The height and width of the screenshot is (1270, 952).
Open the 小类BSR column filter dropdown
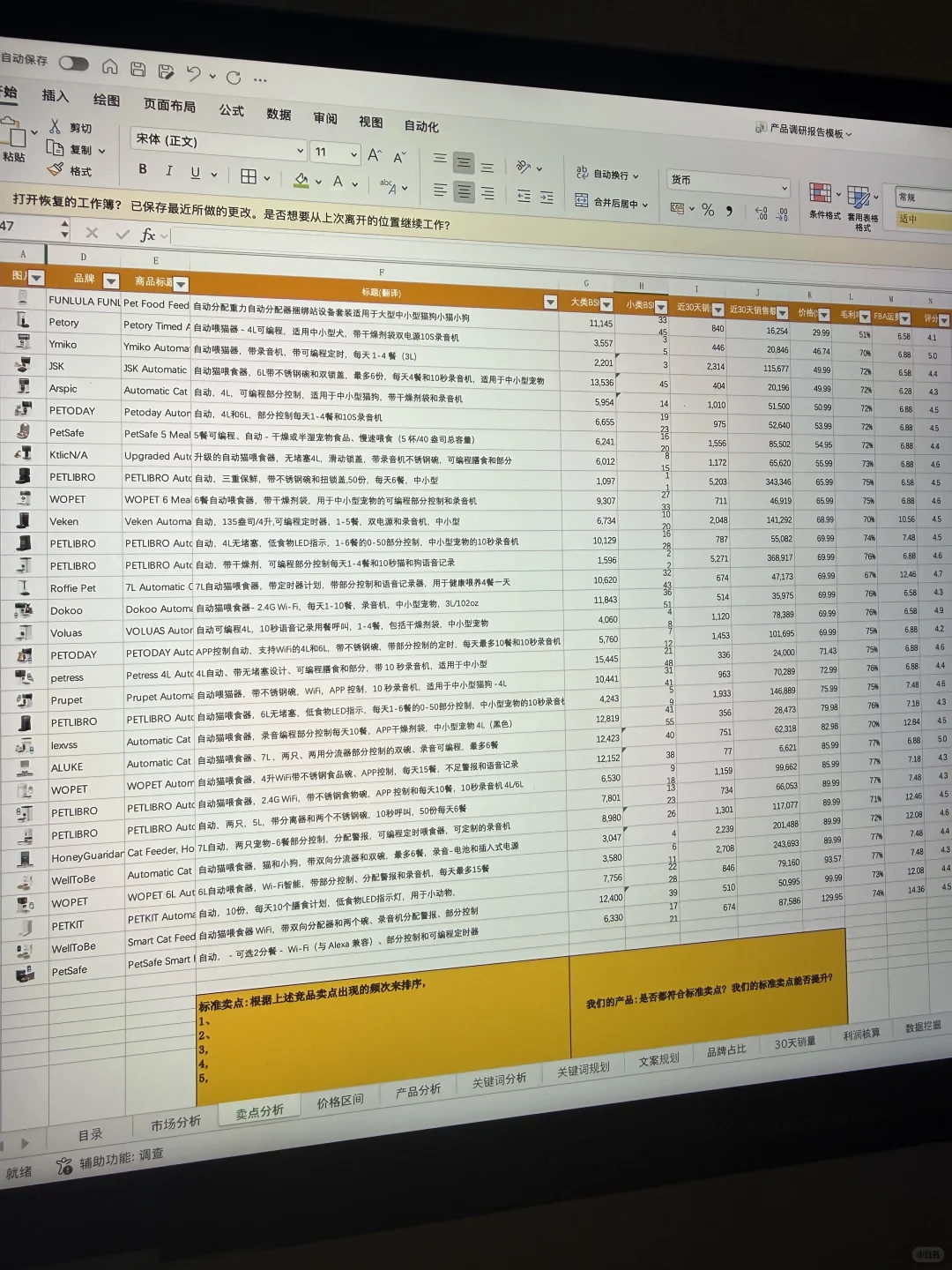[660, 306]
